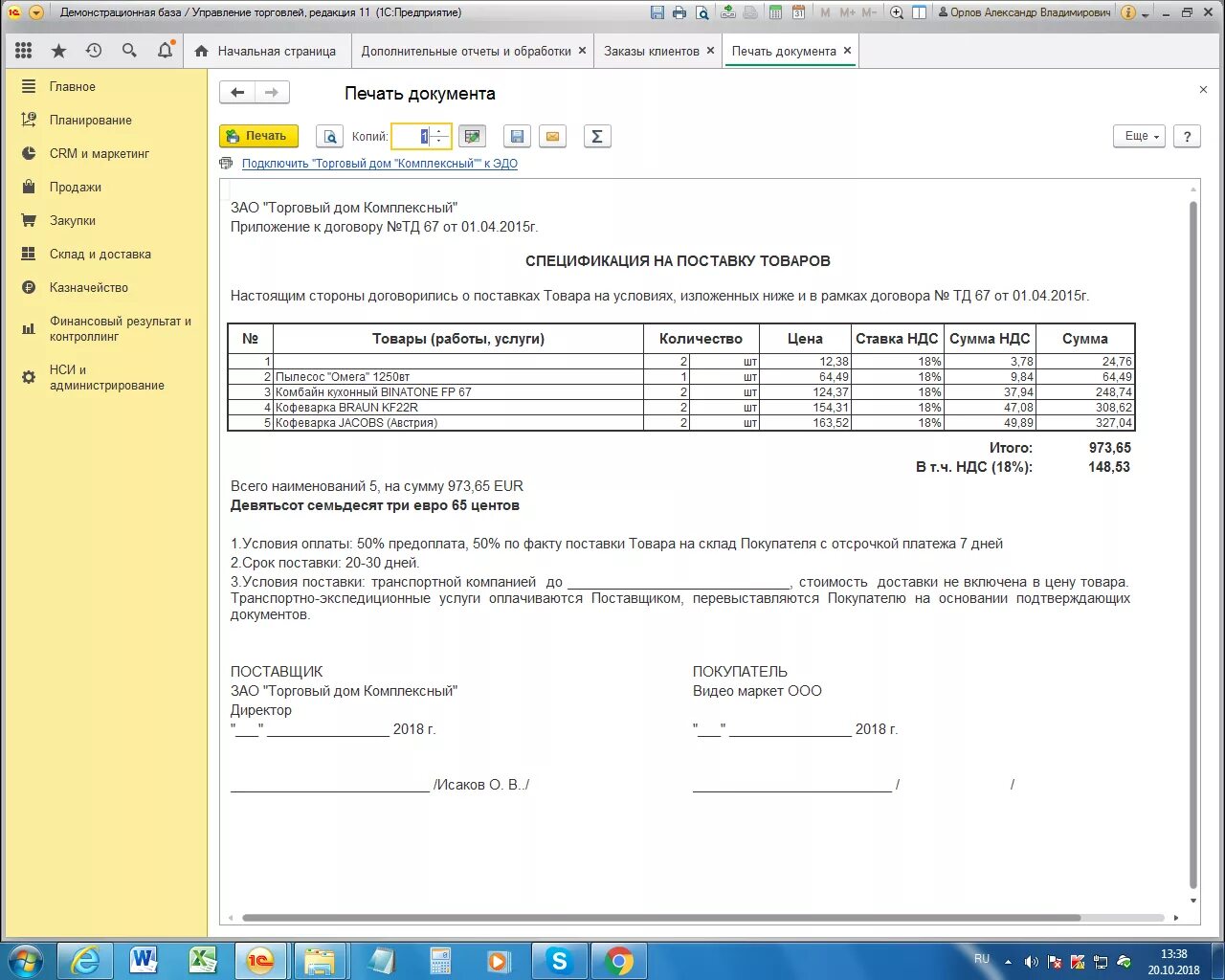Screen dimensions: 1225x980
Task: Click the Sigma sum icon
Action: [597, 136]
